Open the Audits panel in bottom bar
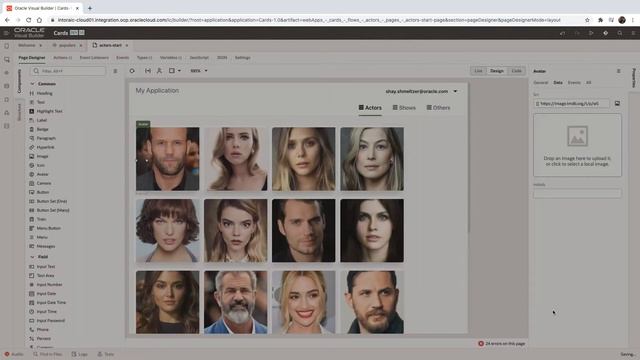 [13, 354]
